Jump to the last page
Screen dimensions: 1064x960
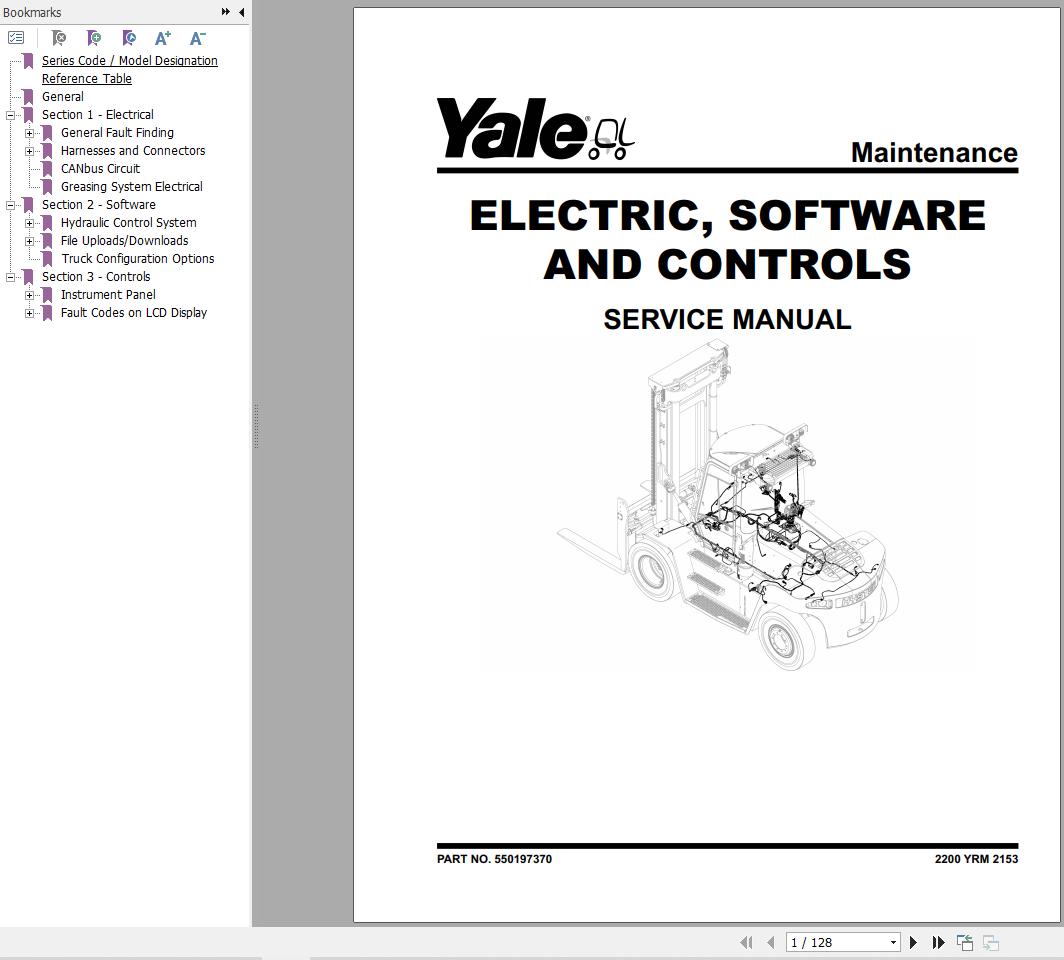[938, 942]
